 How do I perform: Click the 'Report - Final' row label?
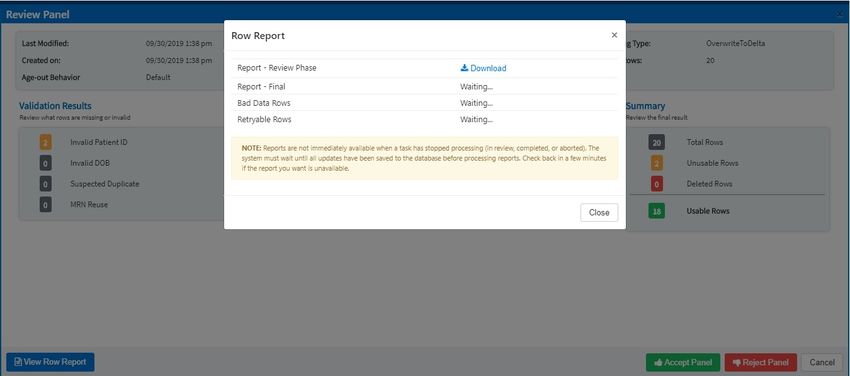(261, 86)
